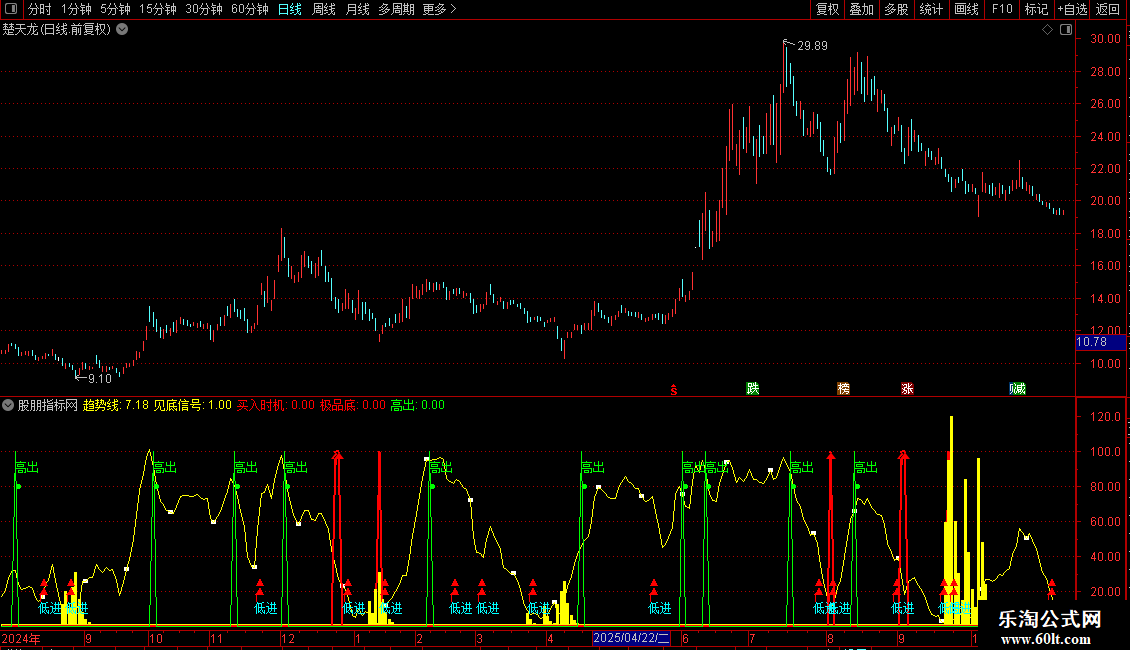Open the 股朋指标网 indicator dropdown arrow
Image resolution: width=1130 pixels, height=650 pixels.
tap(8, 405)
